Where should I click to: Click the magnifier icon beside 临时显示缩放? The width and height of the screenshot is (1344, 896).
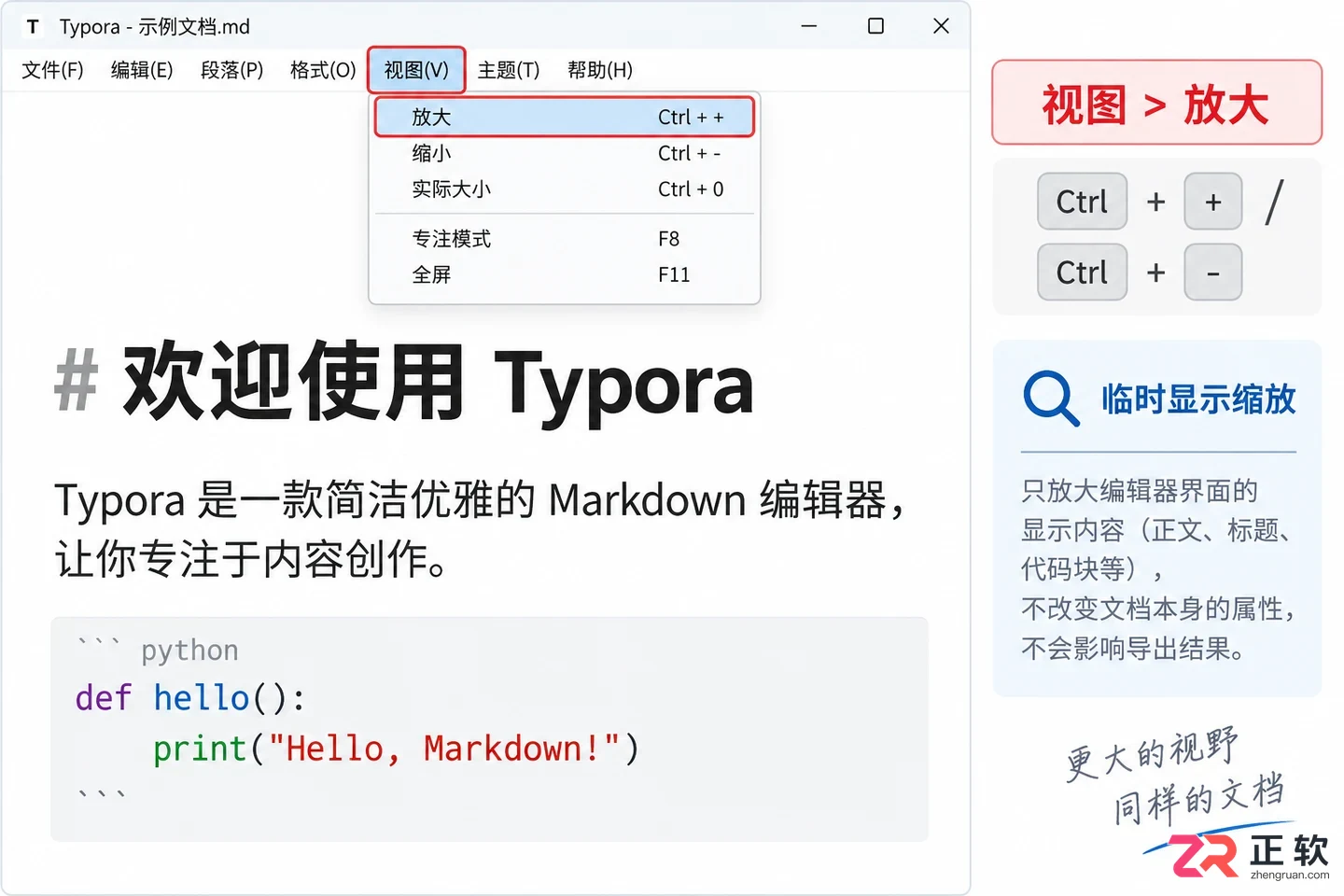[x=1051, y=399]
